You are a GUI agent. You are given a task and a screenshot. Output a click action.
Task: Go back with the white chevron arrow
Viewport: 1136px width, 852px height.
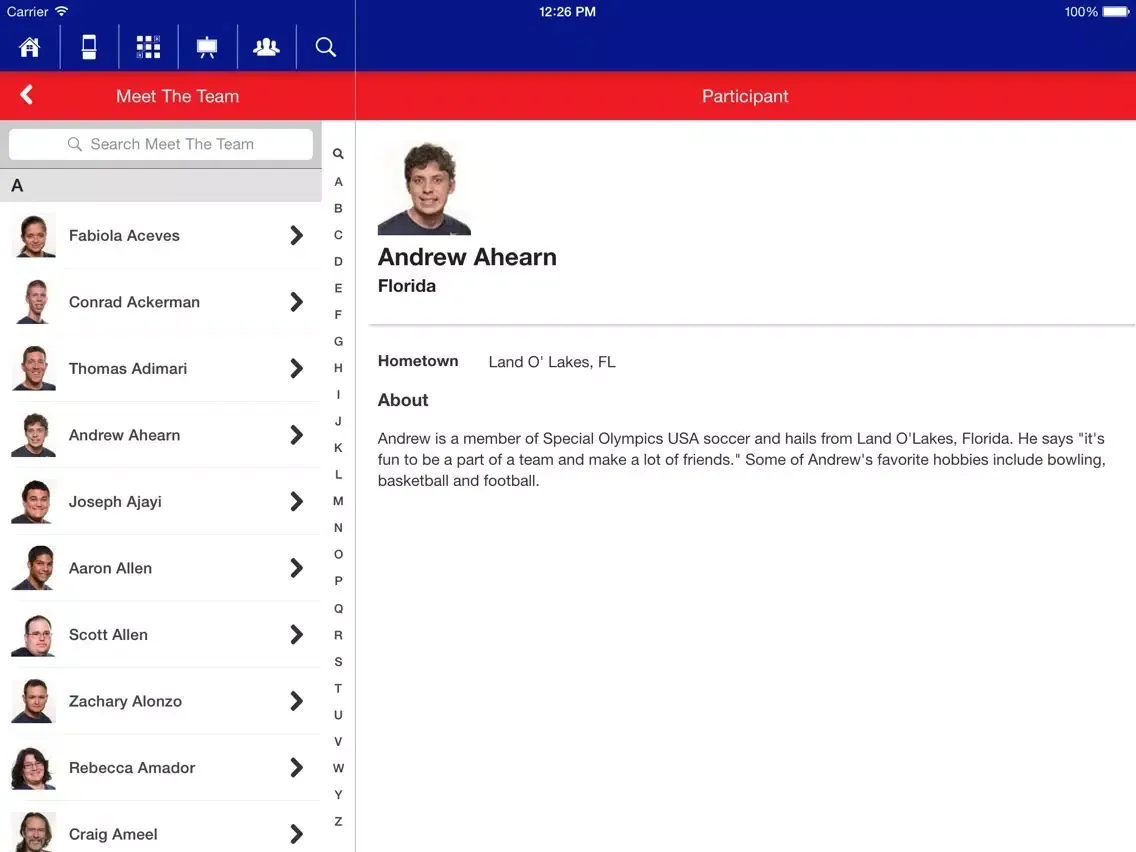point(27,95)
